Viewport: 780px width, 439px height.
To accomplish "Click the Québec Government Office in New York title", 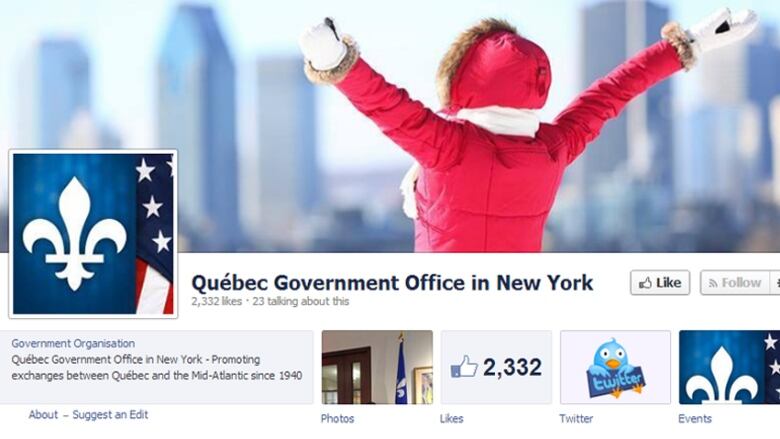I will coord(392,283).
